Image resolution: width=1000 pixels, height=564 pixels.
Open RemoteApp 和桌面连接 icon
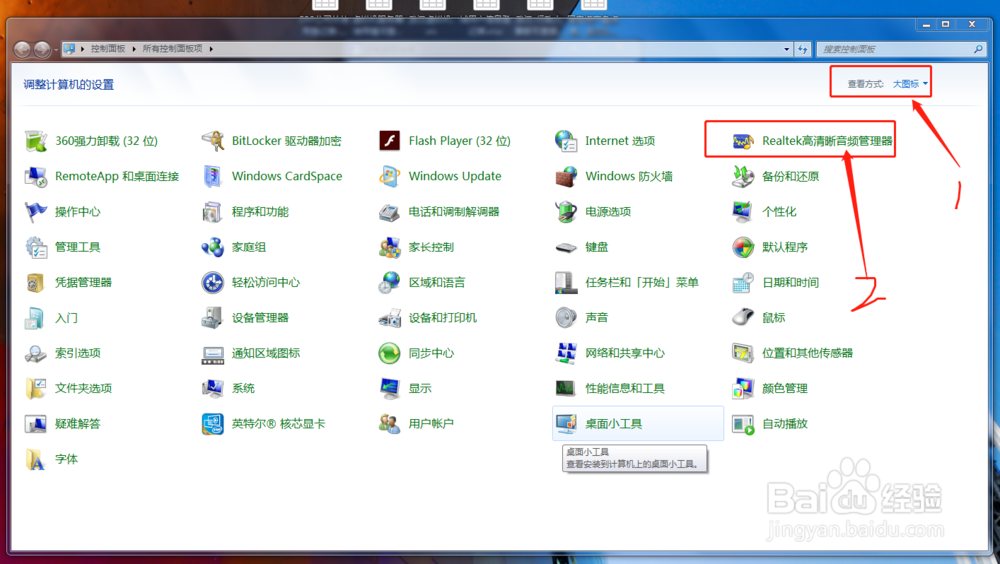tap(36, 176)
